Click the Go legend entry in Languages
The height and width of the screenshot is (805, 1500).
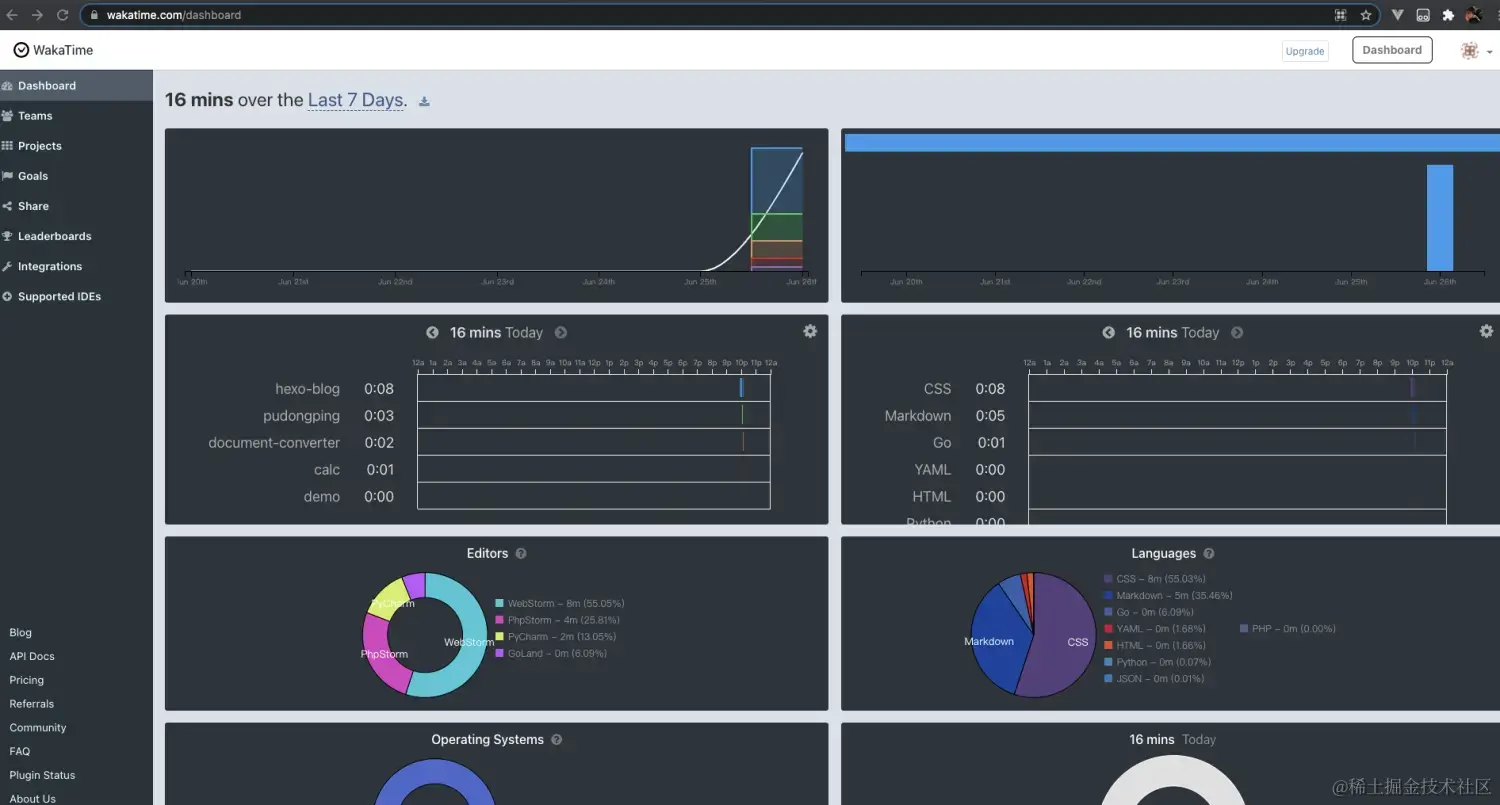(x=1149, y=612)
